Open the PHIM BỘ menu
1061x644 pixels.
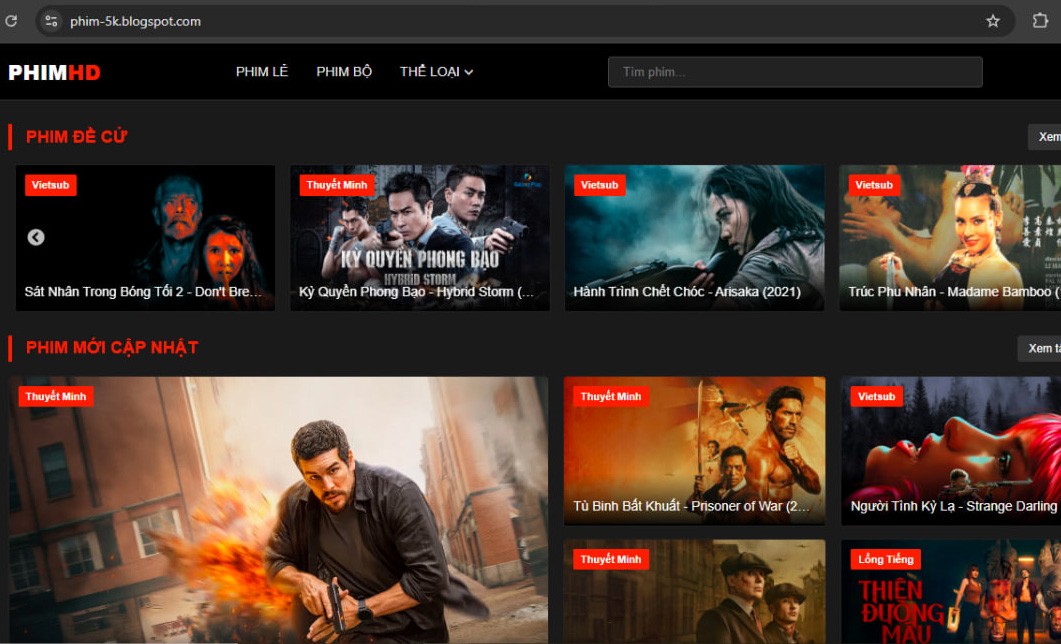tap(344, 72)
